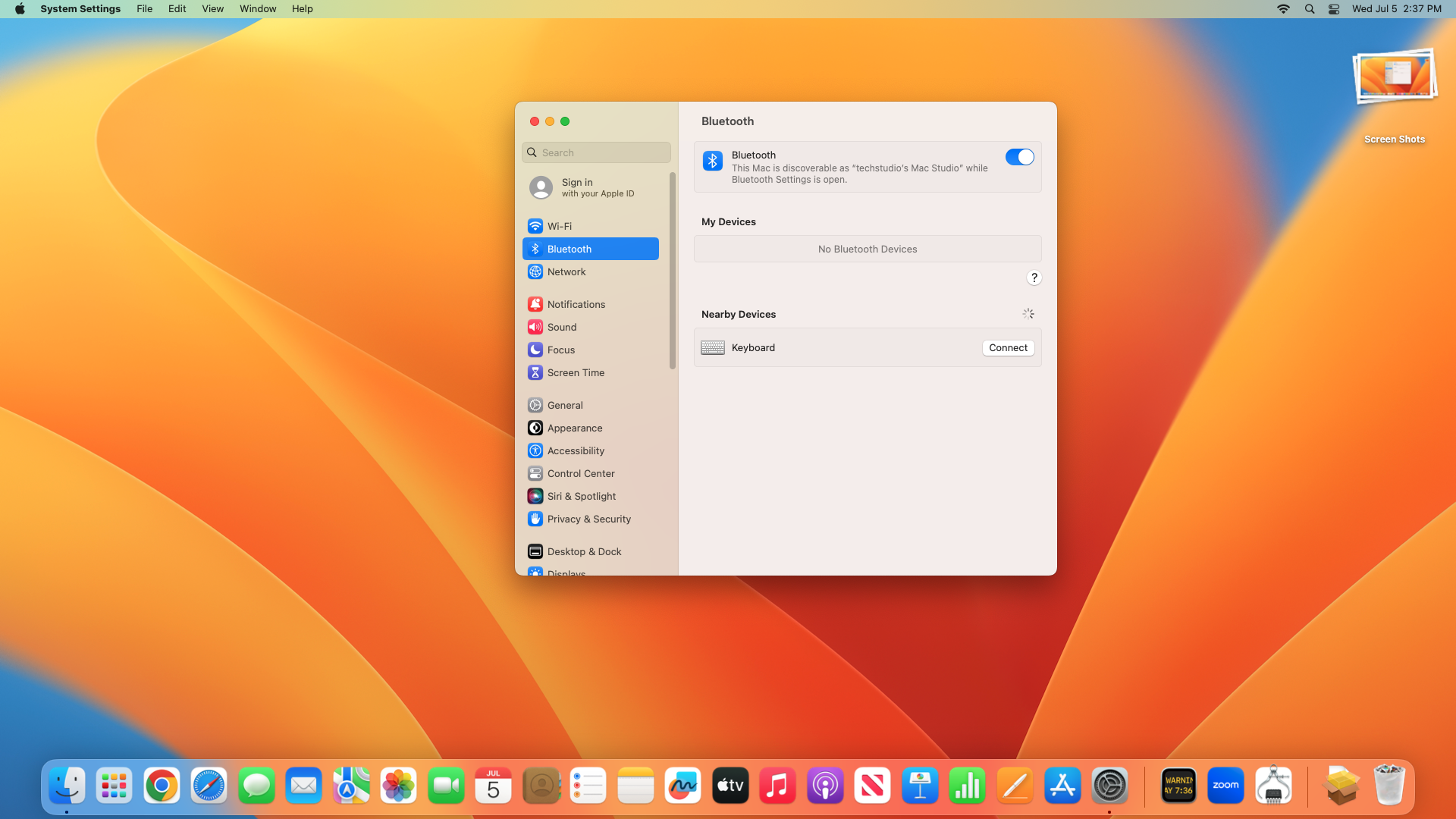Open Network settings in sidebar
Screen dimensions: 1456x819
pos(591,271)
